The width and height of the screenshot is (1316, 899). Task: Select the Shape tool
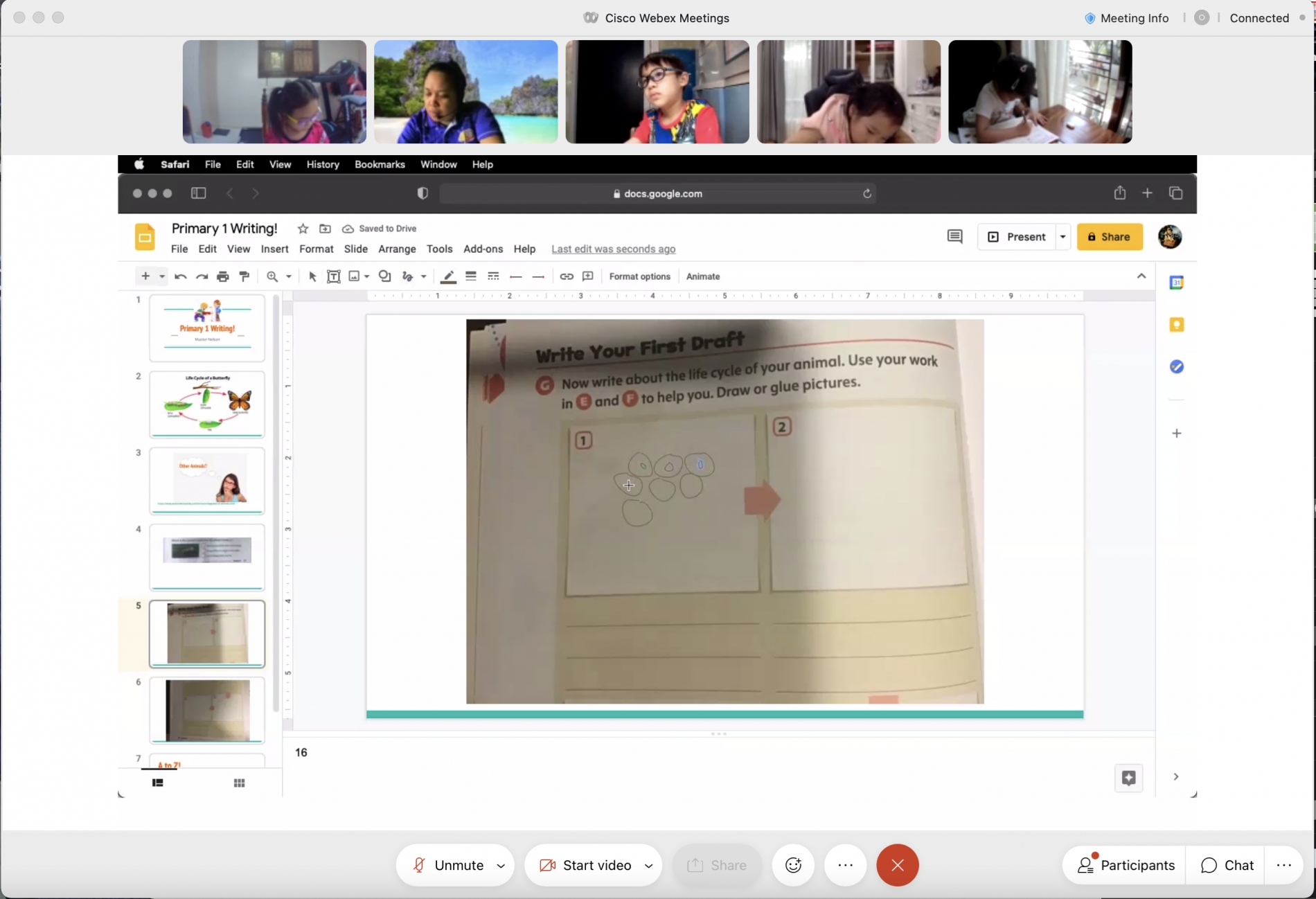click(x=385, y=276)
